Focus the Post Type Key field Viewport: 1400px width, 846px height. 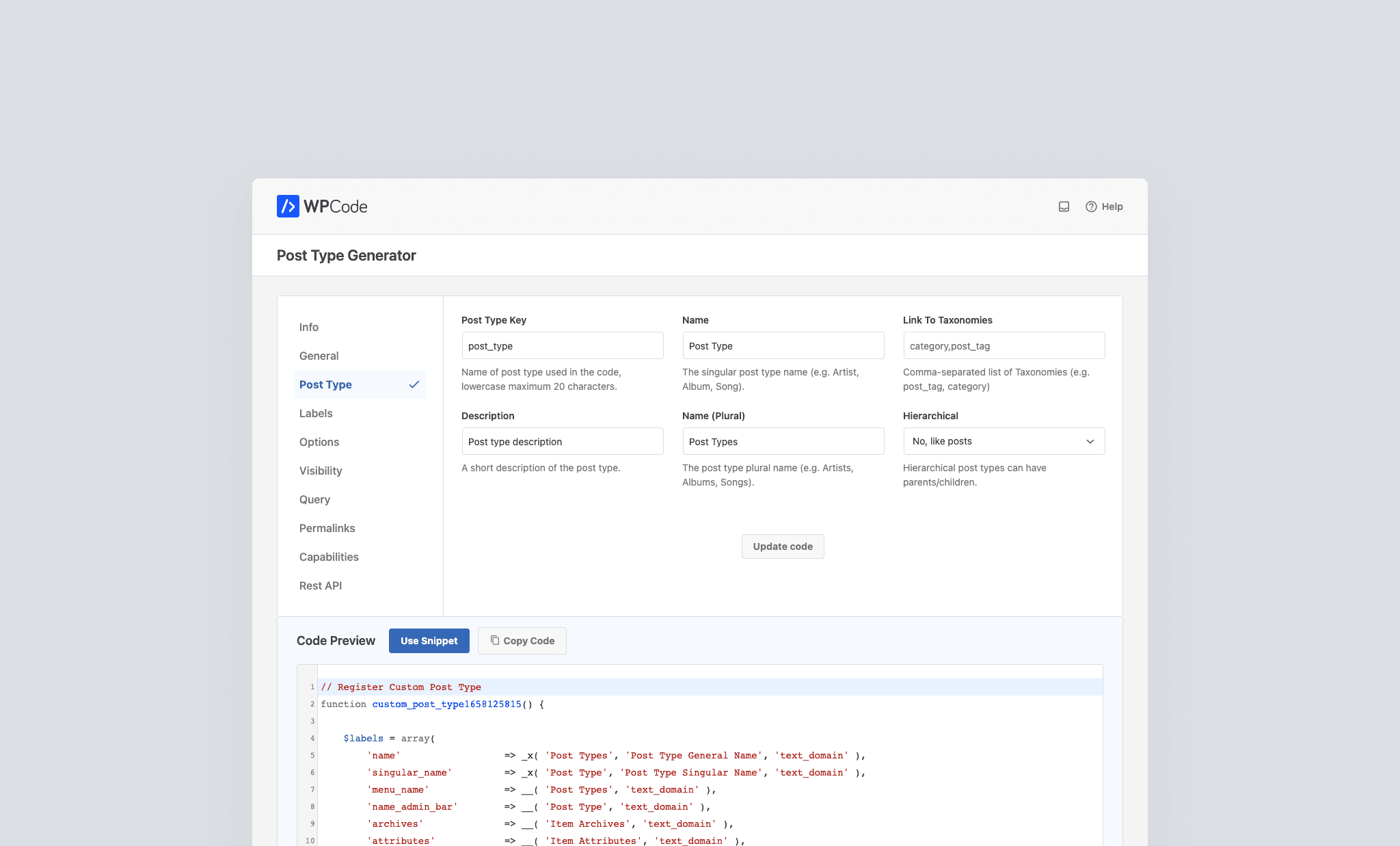pyautogui.click(x=562, y=346)
